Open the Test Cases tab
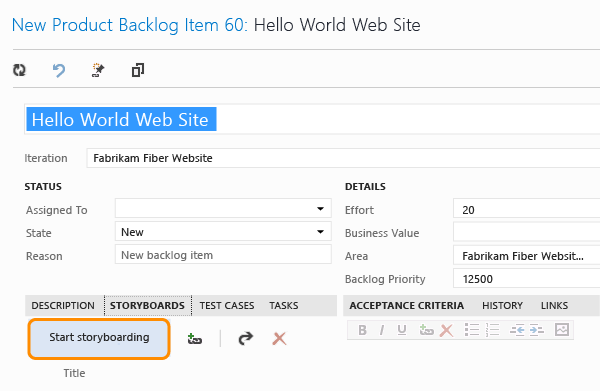This screenshot has height=391, width=600. 227,306
